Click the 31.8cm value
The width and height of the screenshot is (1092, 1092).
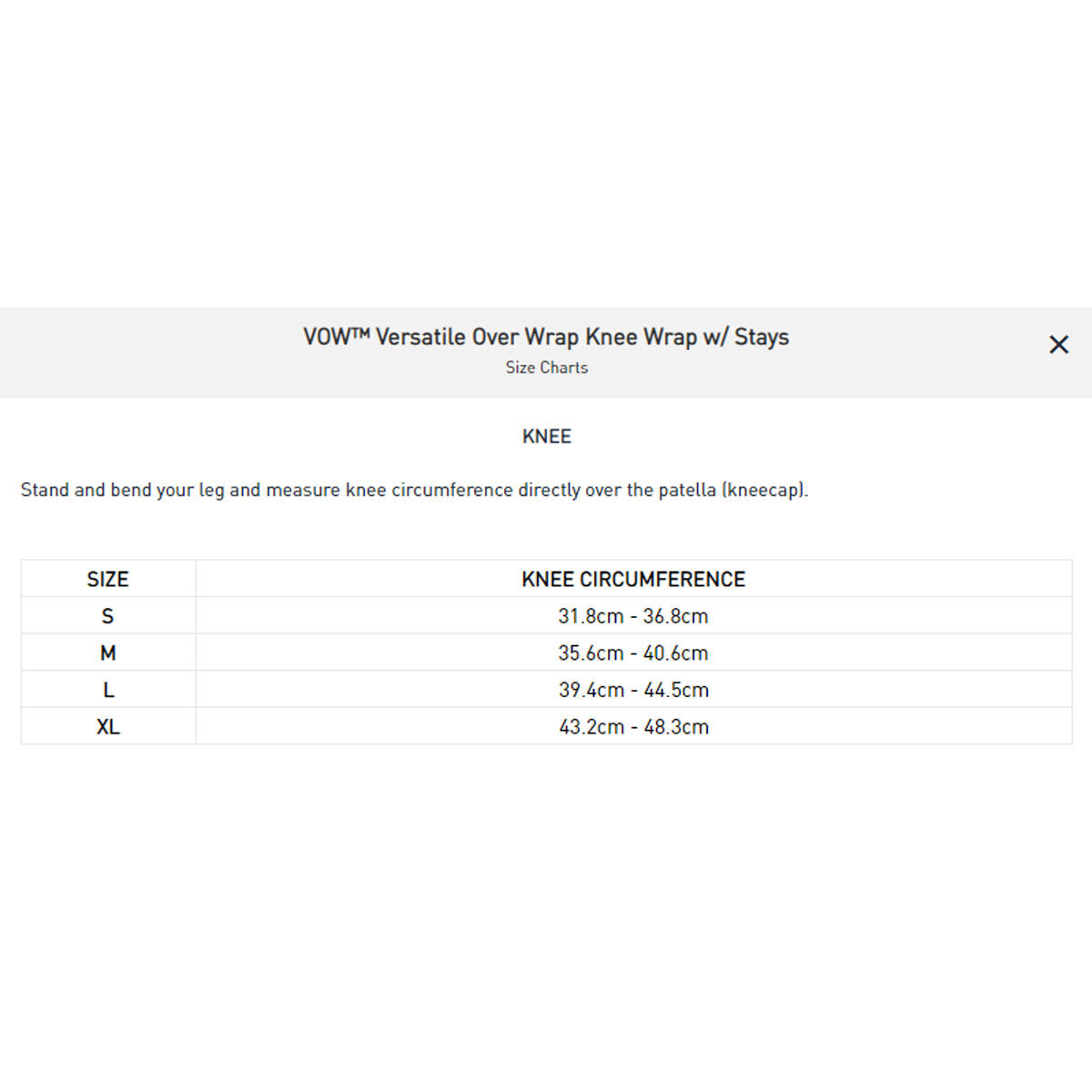coord(591,616)
